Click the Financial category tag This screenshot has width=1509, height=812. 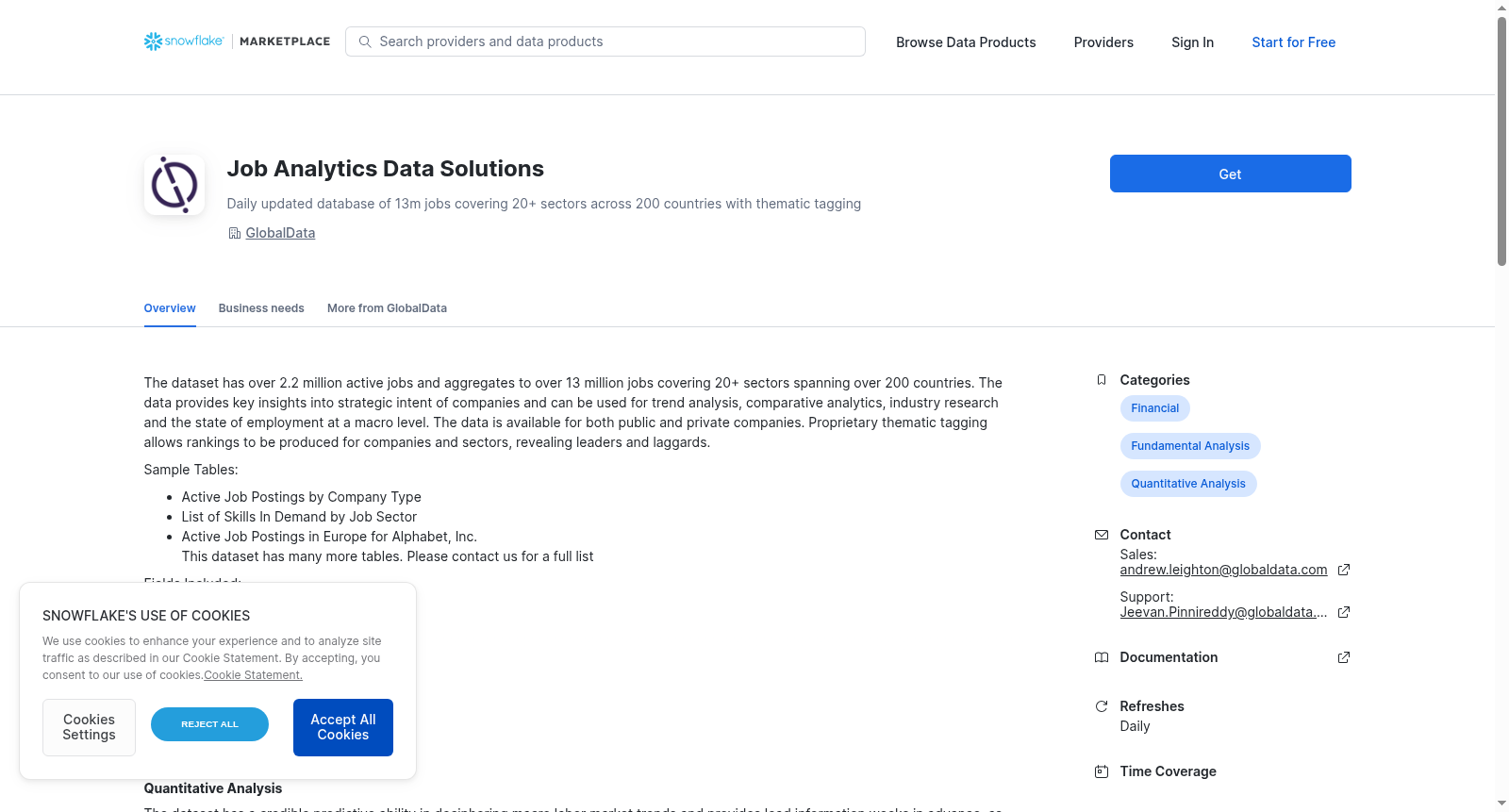pos(1154,408)
